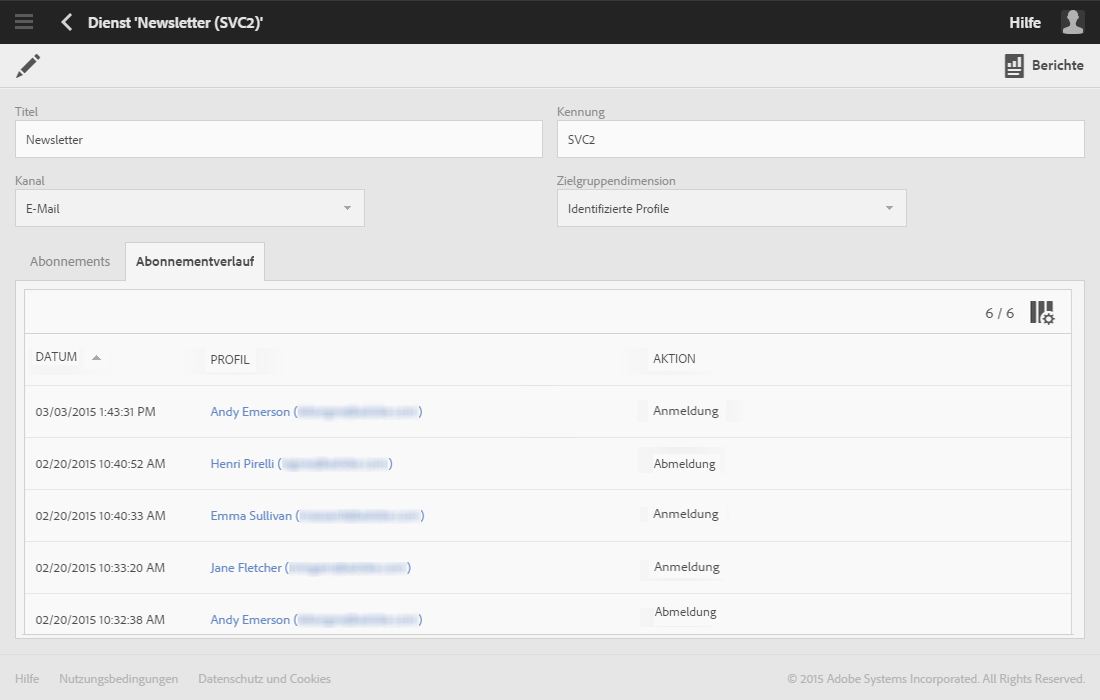Screen dimensions: 1100x700
Task: Open the user profile avatar icon
Action: (1072, 22)
